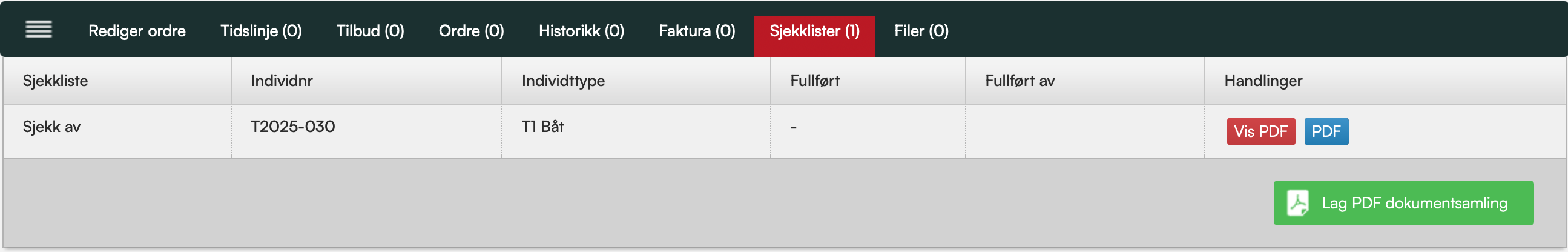Click the blue PDF button

[x=1326, y=131]
